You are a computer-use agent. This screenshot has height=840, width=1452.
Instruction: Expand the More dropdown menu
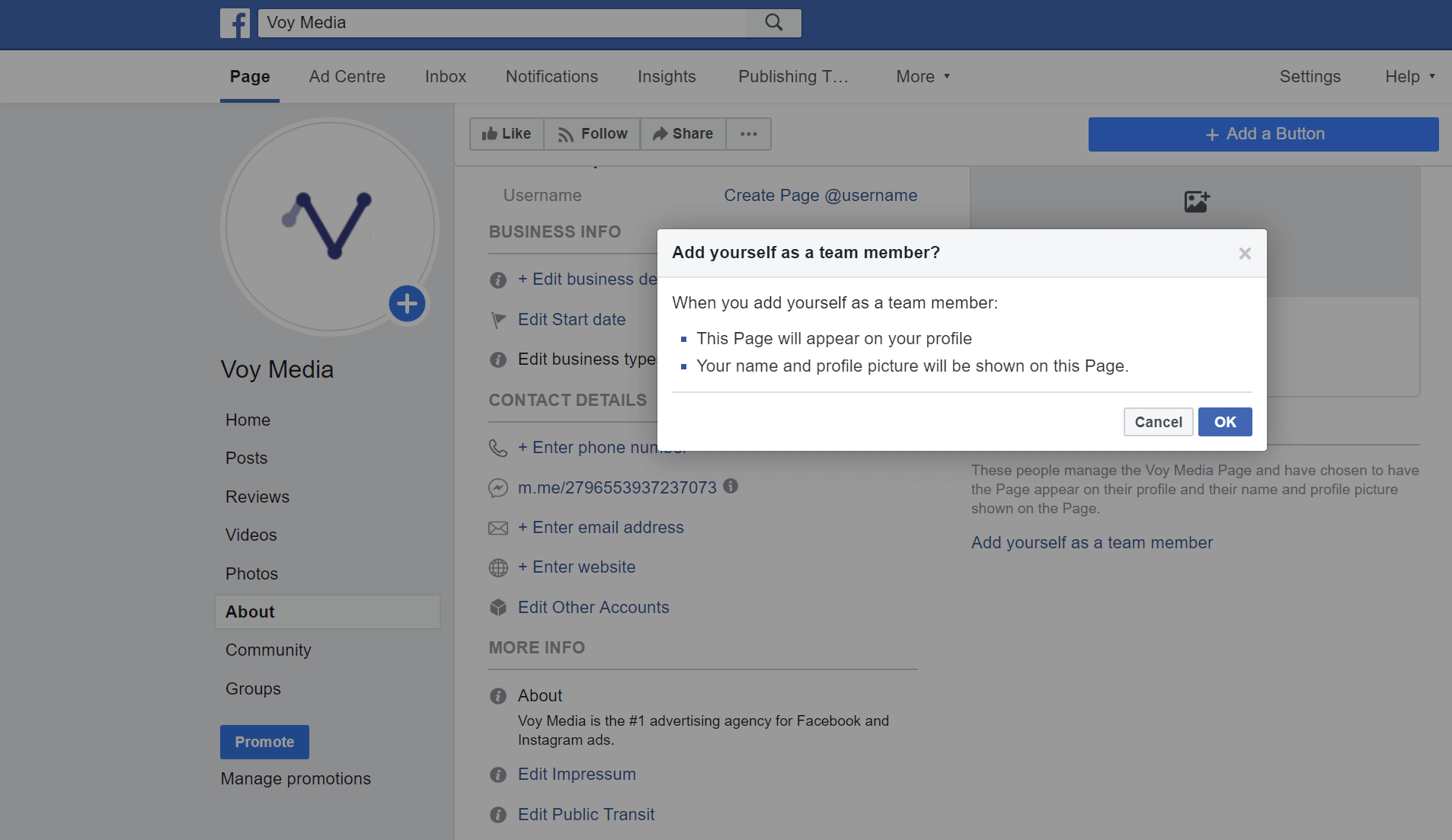point(923,76)
